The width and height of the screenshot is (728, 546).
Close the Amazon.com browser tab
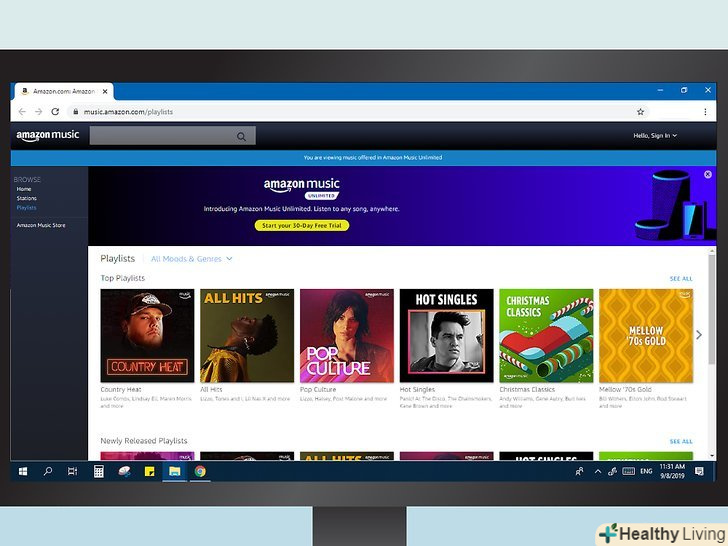[x=105, y=91]
